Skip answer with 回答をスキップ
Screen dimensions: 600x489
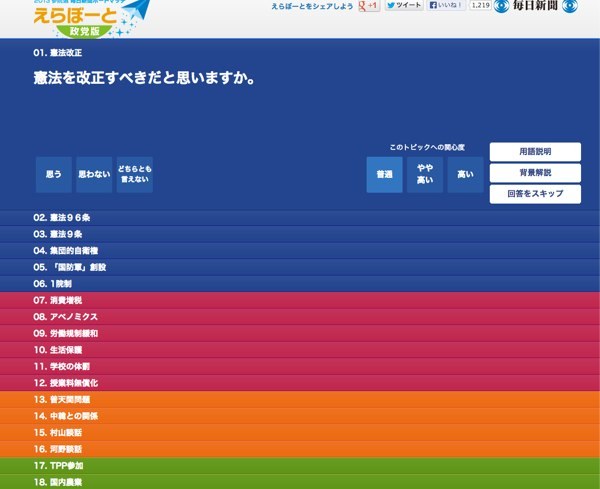[535, 194]
